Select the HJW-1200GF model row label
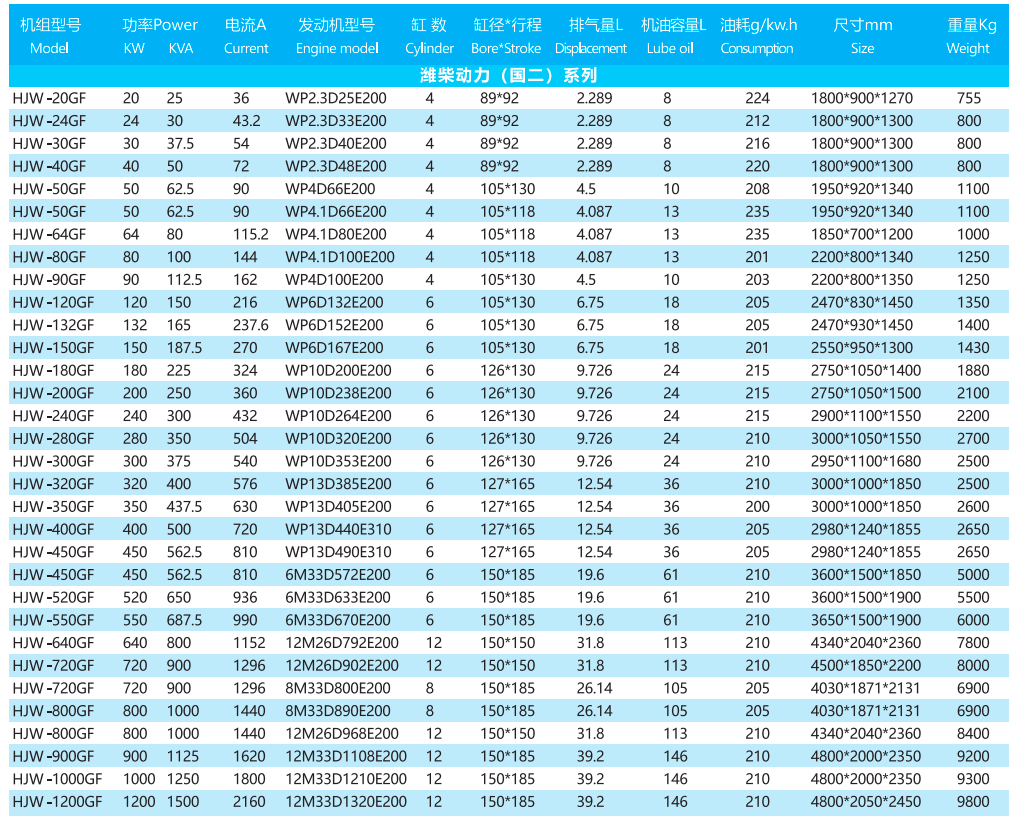 pyautogui.click(x=57, y=801)
